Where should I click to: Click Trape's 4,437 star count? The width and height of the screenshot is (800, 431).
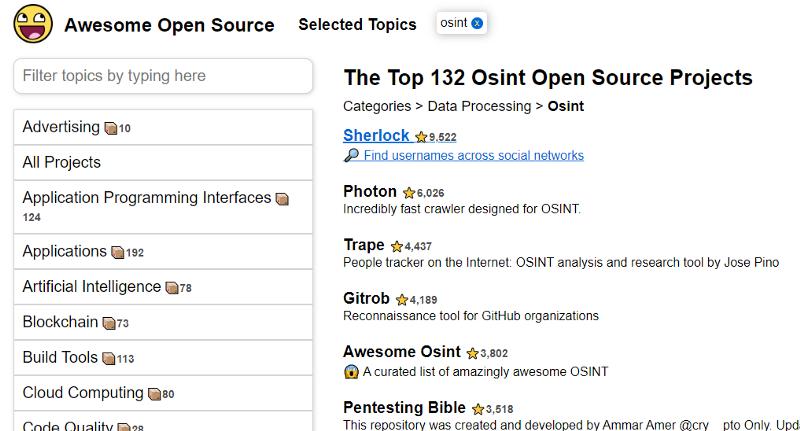418,247
